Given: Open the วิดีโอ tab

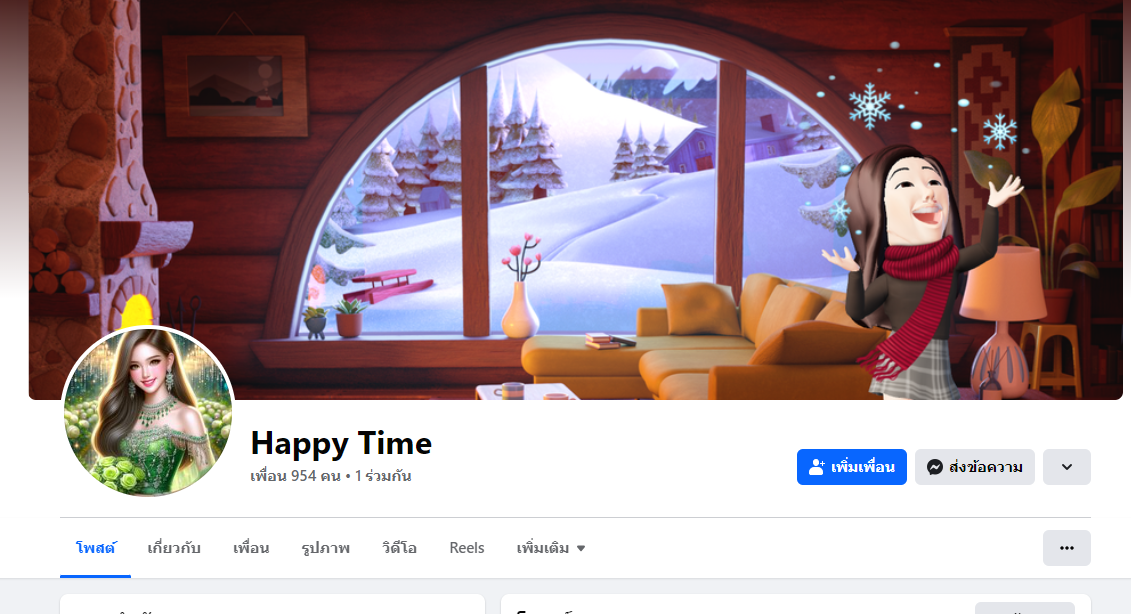Looking at the screenshot, I should click(x=400, y=548).
